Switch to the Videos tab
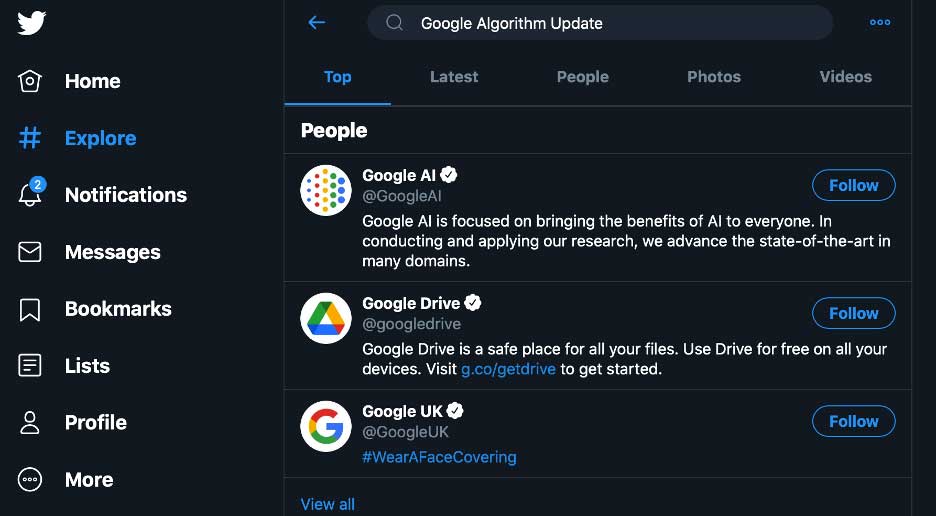The height and width of the screenshot is (516, 936). [x=845, y=77]
